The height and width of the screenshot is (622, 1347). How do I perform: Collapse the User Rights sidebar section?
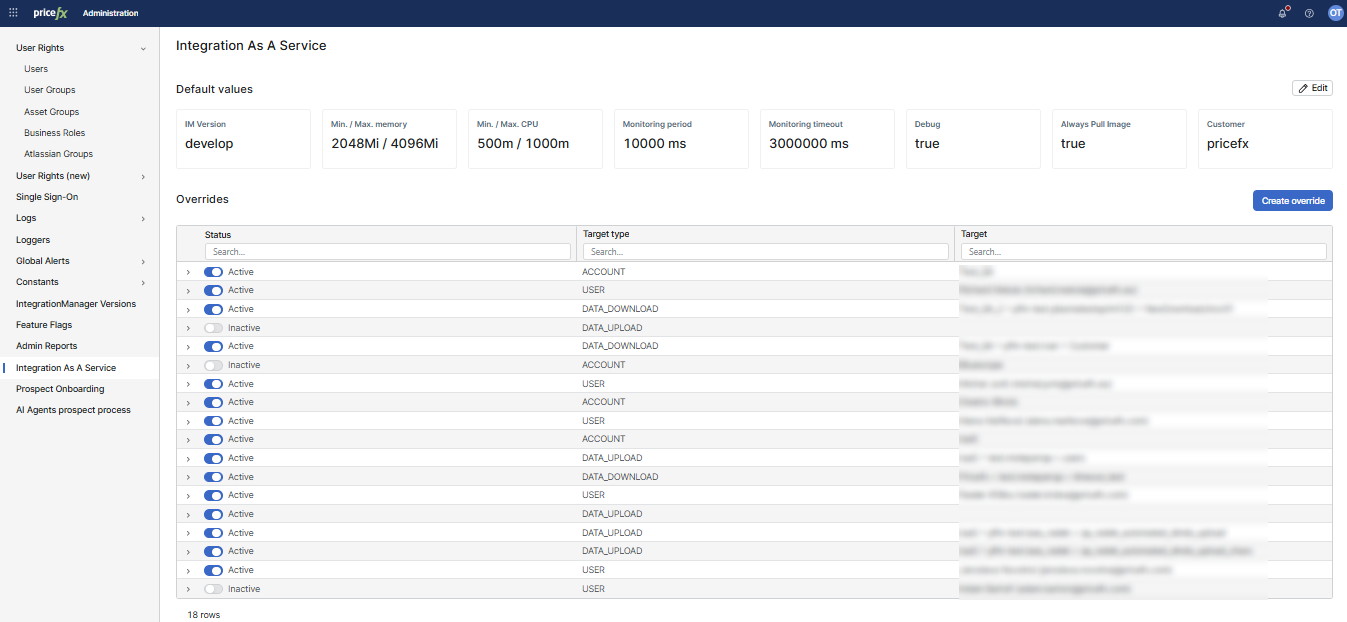tap(143, 48)
